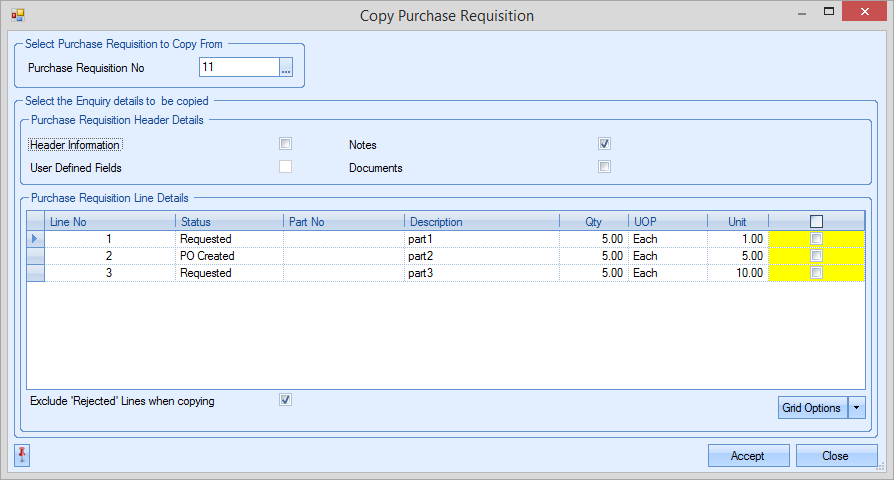Select the yellow cell in line 1 row

(840, 239)
